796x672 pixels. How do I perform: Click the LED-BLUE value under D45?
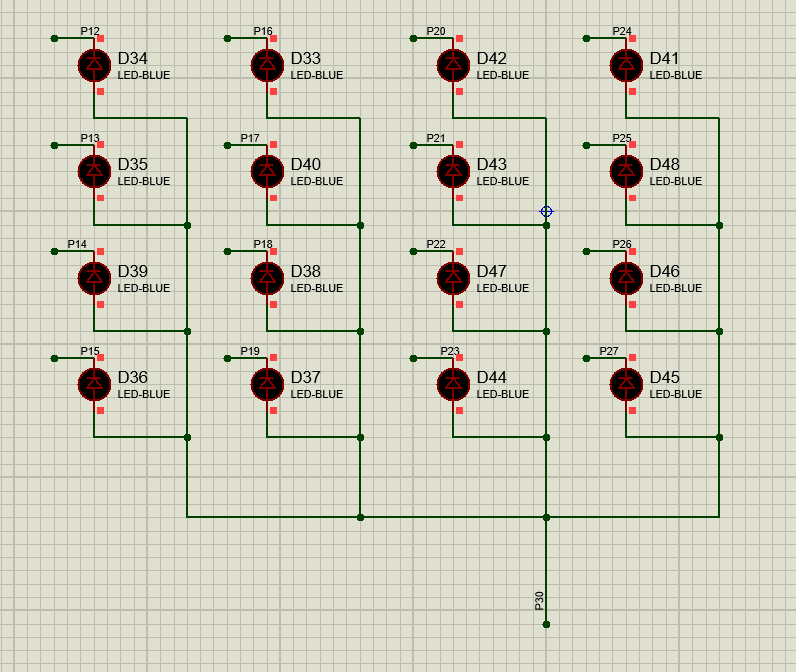[x=676, y=394]
